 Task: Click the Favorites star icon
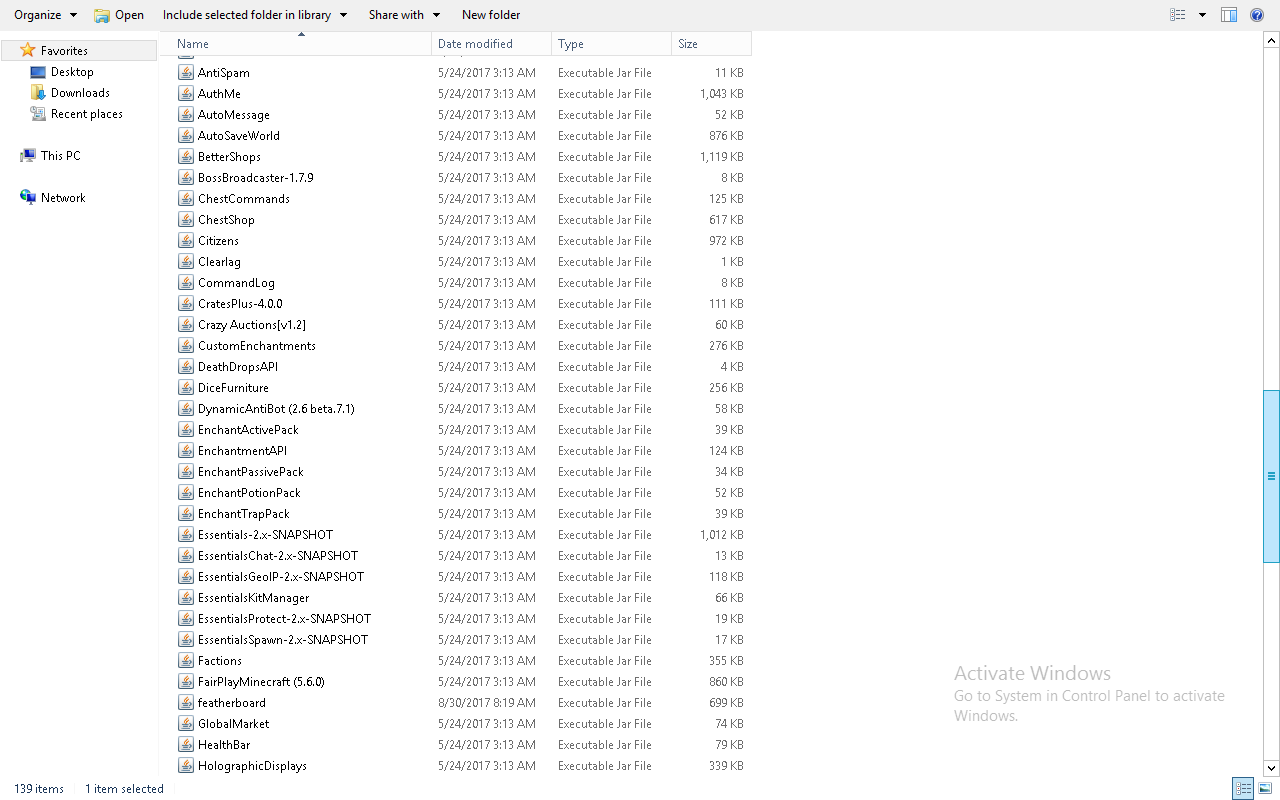coord(28,50)
